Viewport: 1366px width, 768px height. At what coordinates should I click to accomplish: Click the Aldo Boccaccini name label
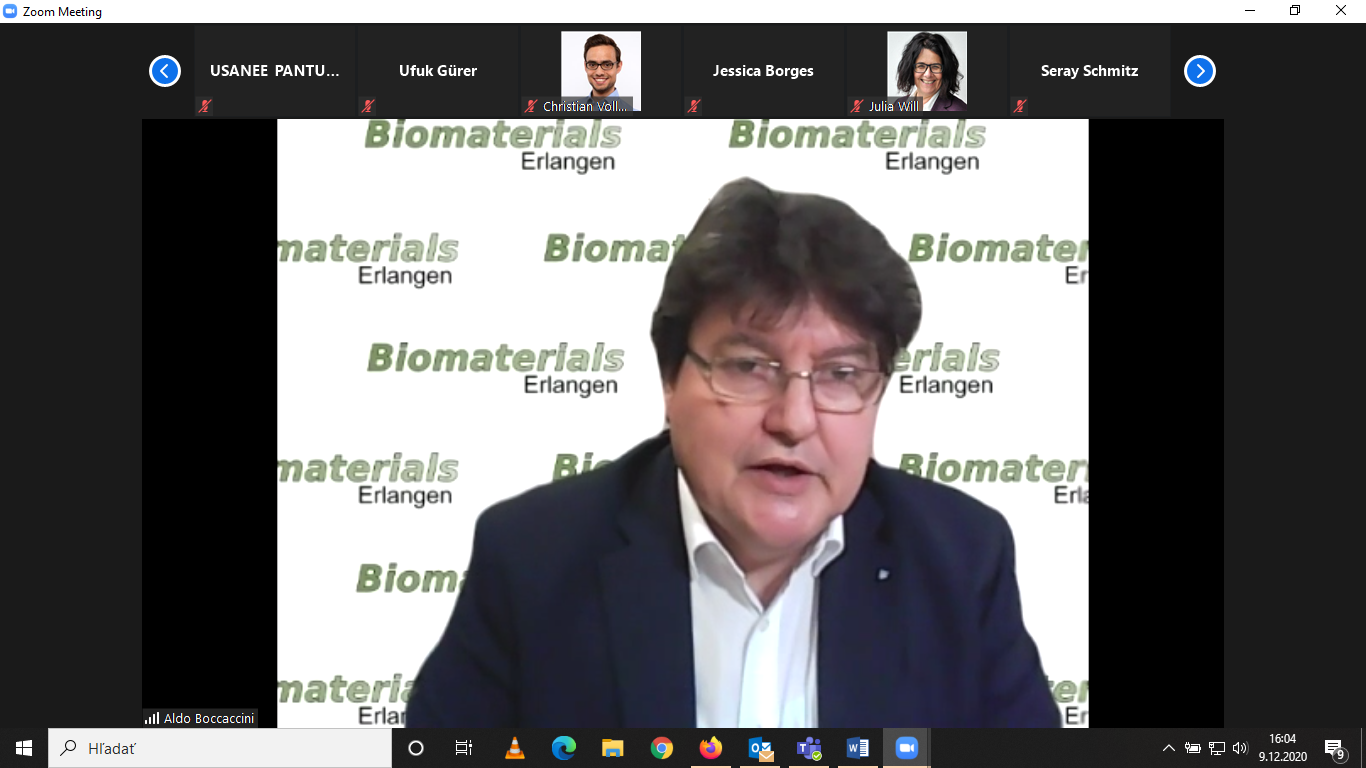(x=209, y=718)
